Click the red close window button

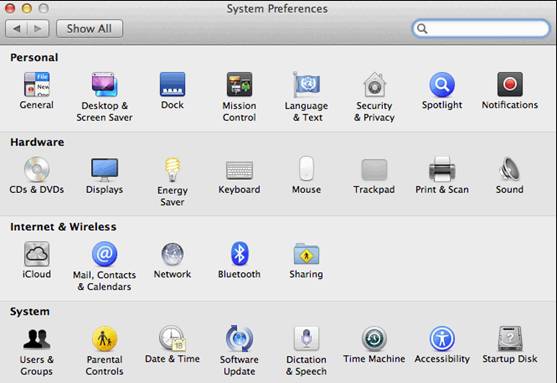click(10, 8)
